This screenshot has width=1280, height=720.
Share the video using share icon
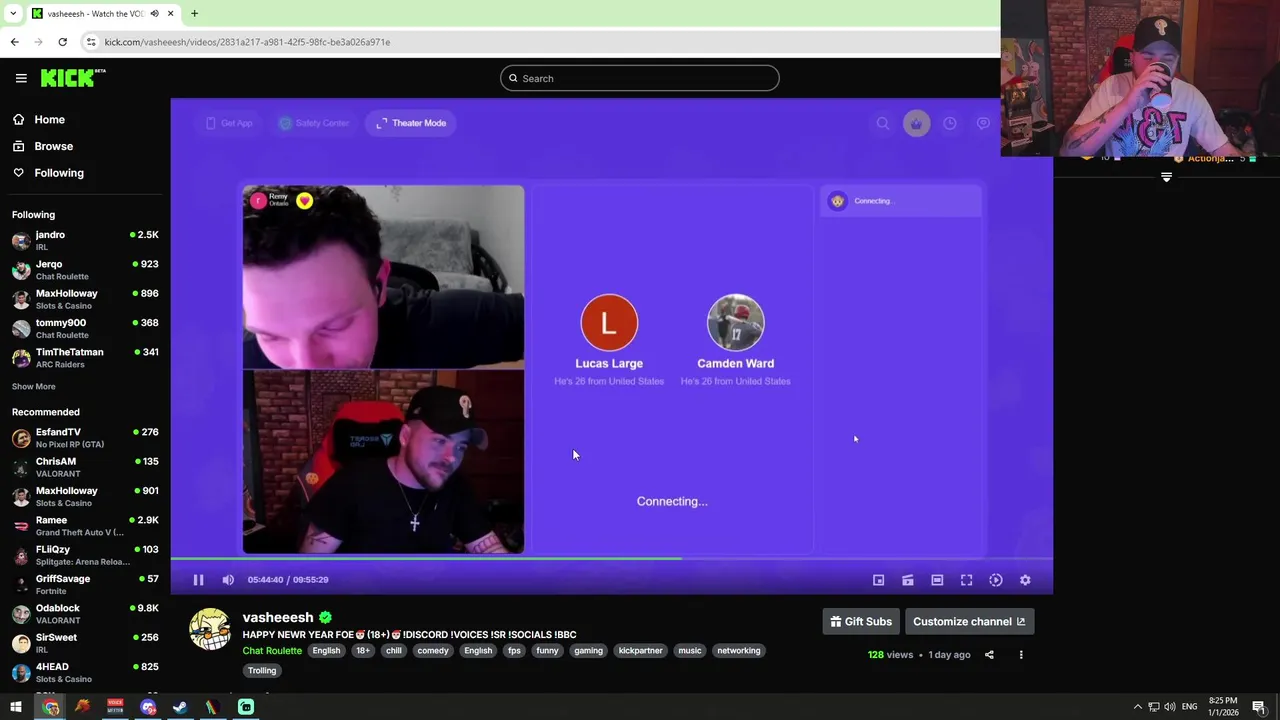pyautogui.click(x=989, y=655)
